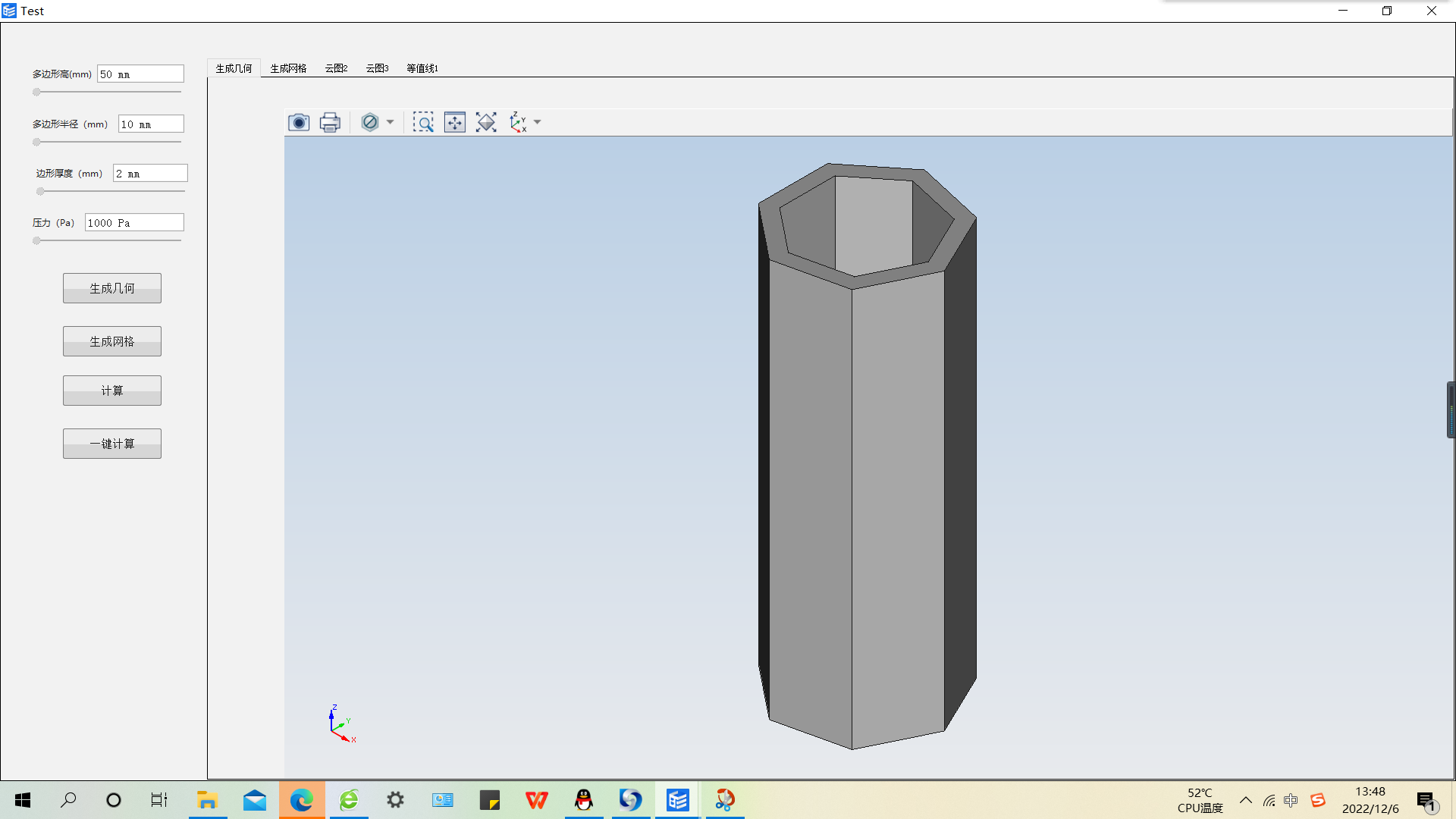Click the XYZ coordinate triad in viewport
Image resolution: width=1456 pixels, height=819 pixels.
342,724
